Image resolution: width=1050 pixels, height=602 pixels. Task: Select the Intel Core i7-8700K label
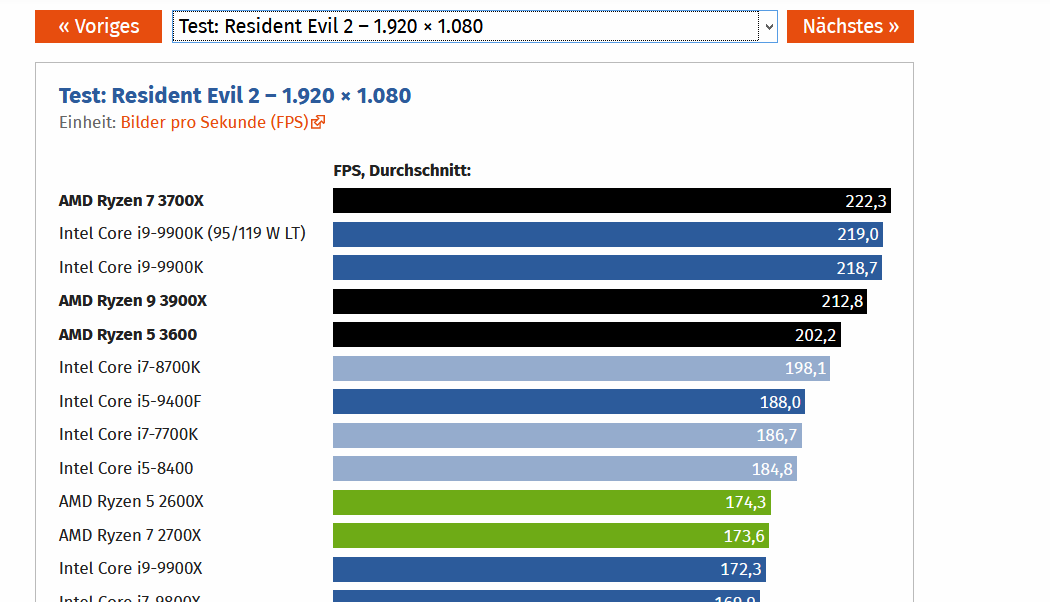tap(129, 368)
